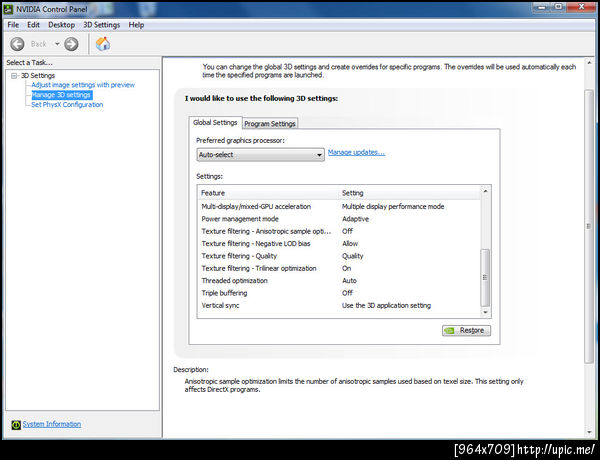Click the Setting column header
This screenshot has width=600, height=460.
coord(409,193)
